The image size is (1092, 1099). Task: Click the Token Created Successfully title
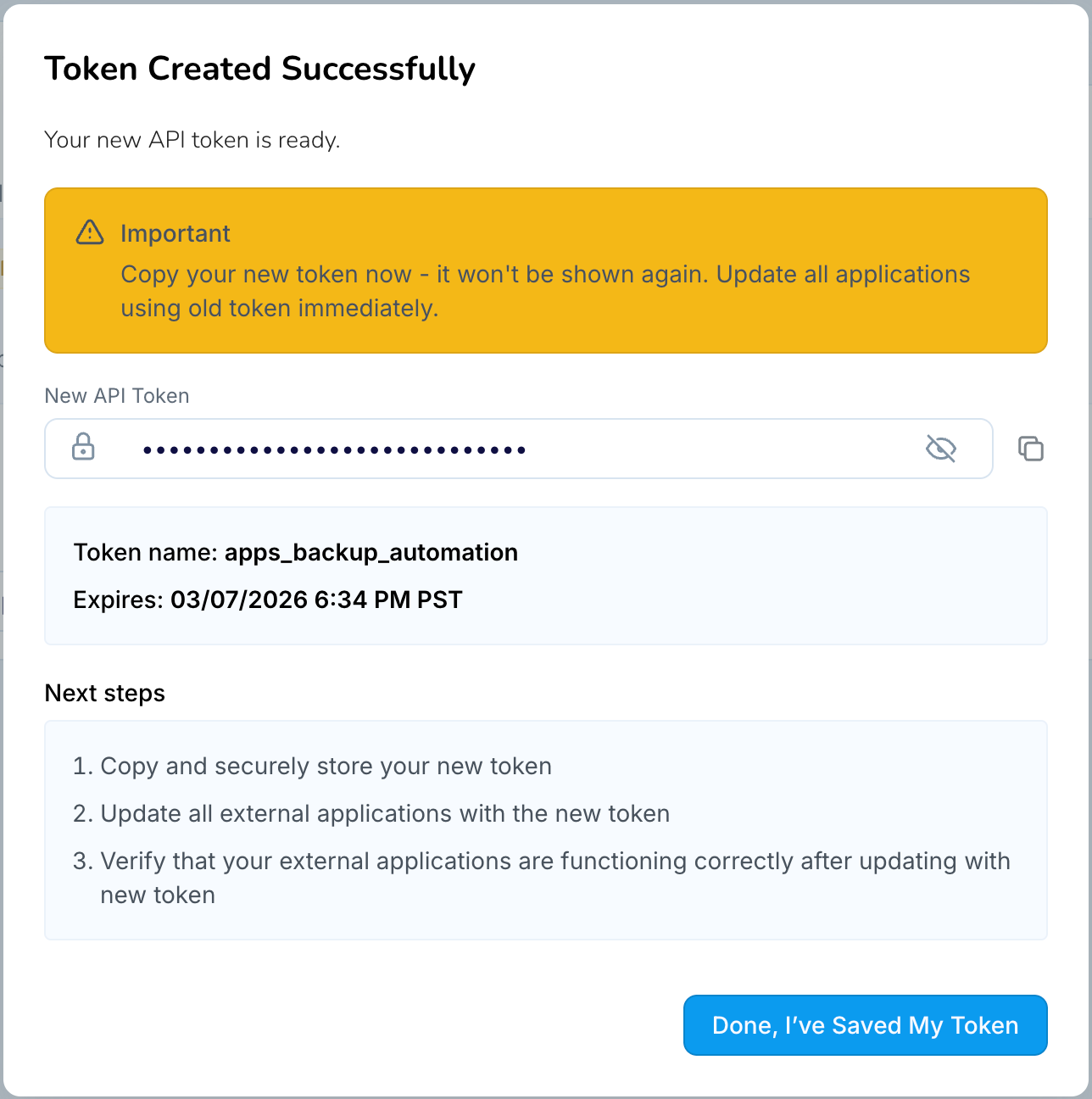260,68
